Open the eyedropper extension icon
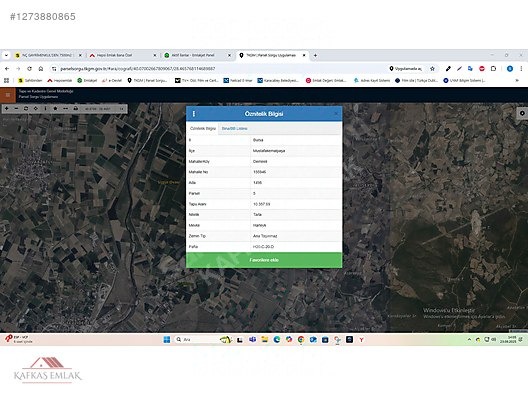Image resolution: width=528 pixels, height=396 pixels. pyautogui.click(x=448, y=69)
